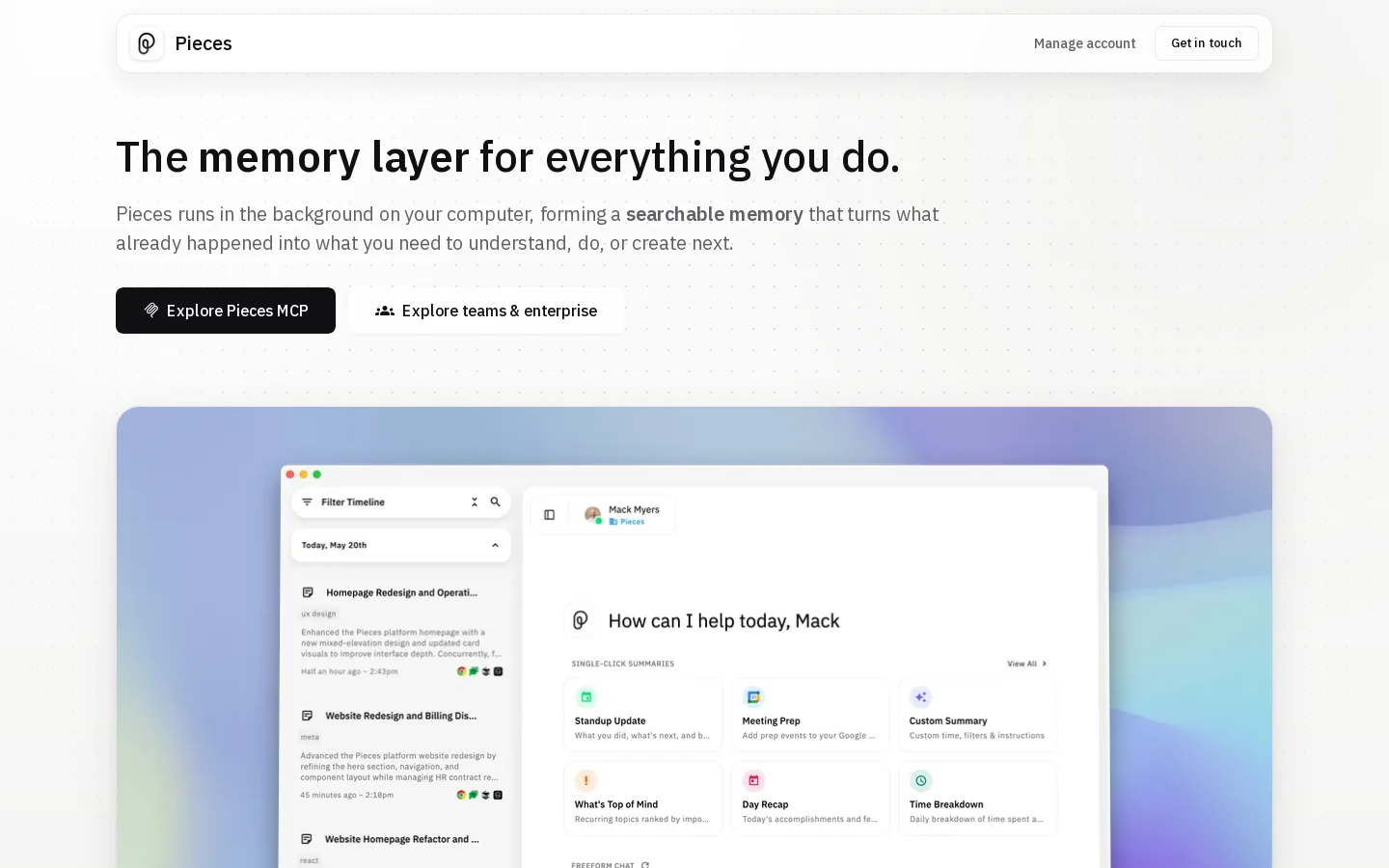This screenshot has width=1389, height=868.
Task: Click Custom Summary sparkle icon
Action: pos(920,697)
